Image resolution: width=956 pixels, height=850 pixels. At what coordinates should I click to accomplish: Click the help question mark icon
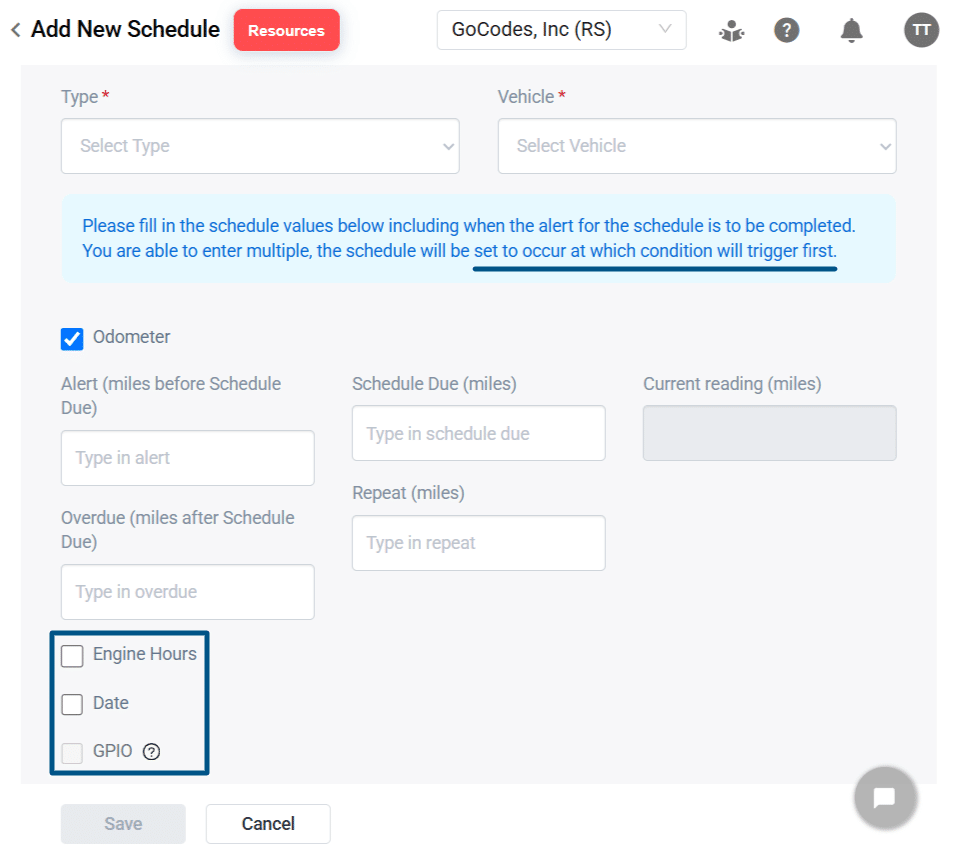pyautogui.click(x=787, y=29)
